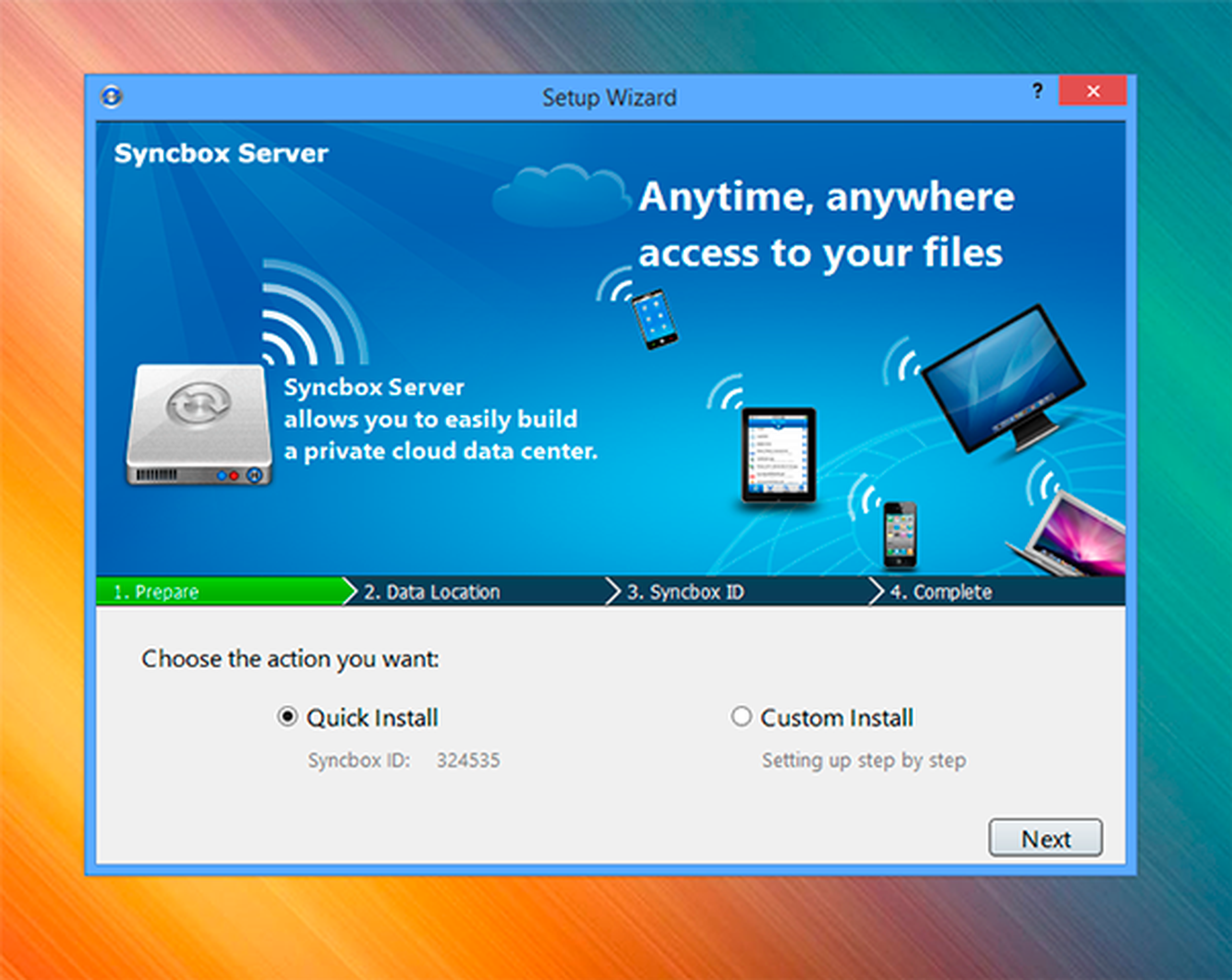The width and height of the screenshot is (1232, 980).
Task: Click the iPhone illustration
Action: coord(900,535)
